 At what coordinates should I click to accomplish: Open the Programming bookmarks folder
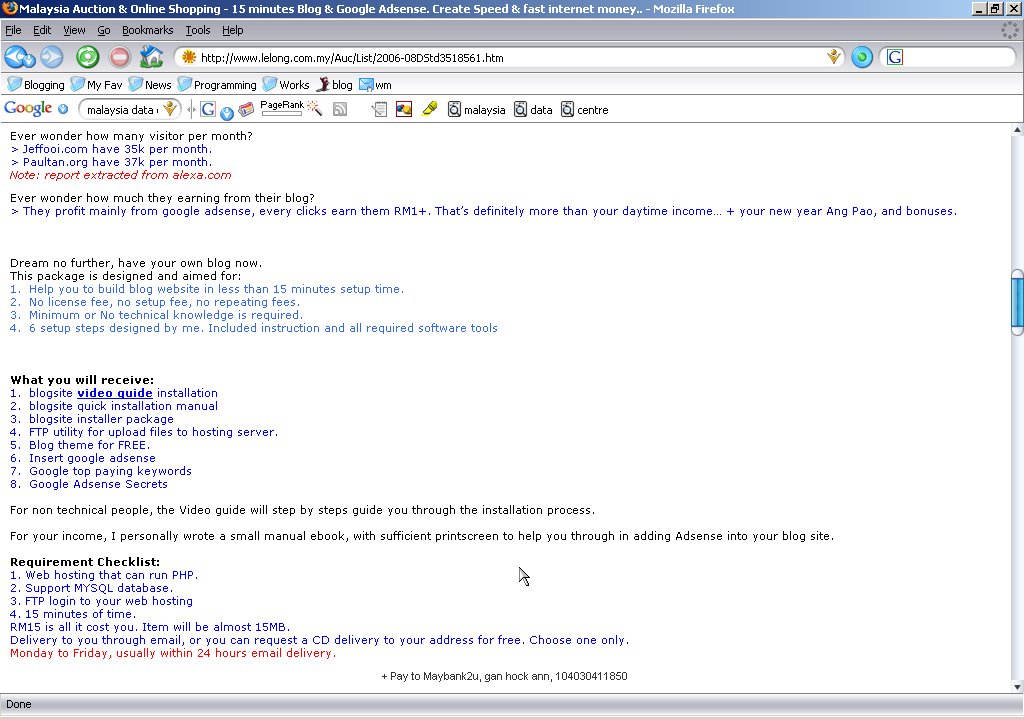(217, 85)
